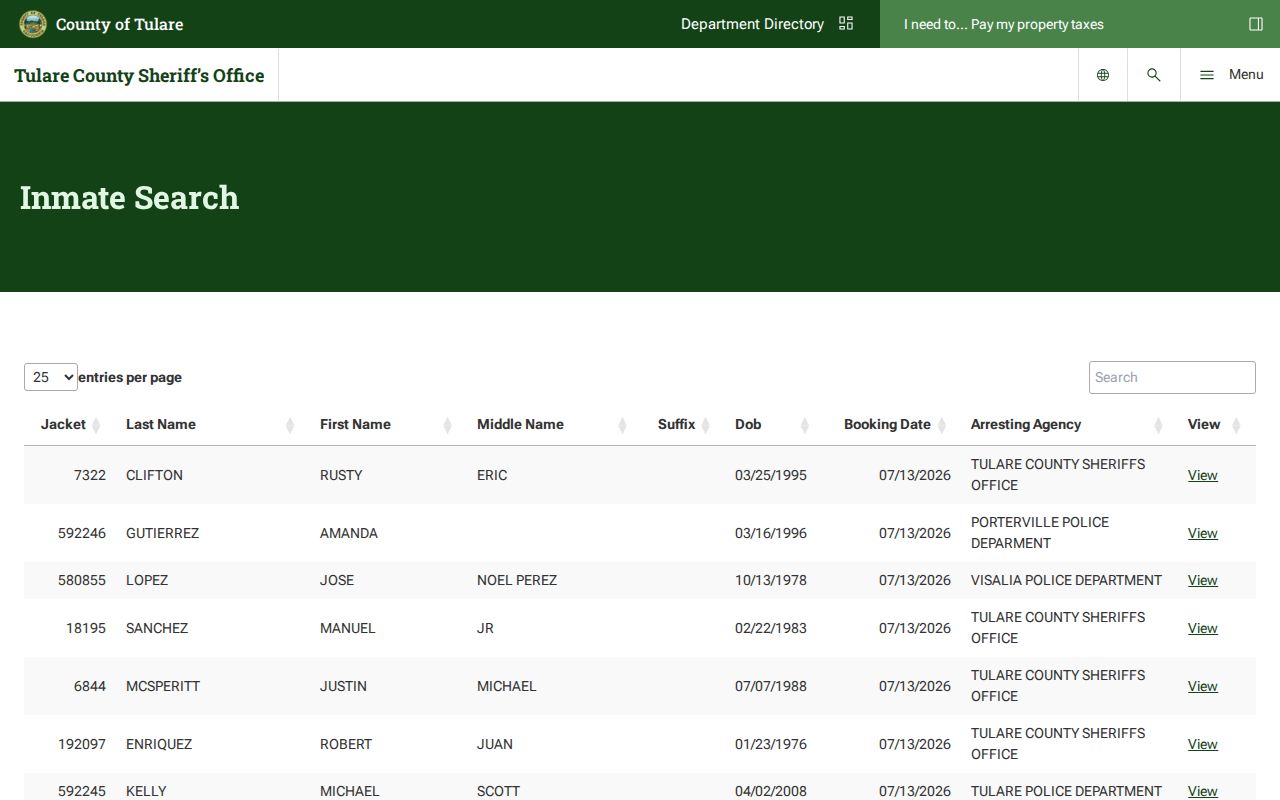Click the First Name column header
Image resolution: width=1280 pixels, height=800 pixels.
pos(355,424)
